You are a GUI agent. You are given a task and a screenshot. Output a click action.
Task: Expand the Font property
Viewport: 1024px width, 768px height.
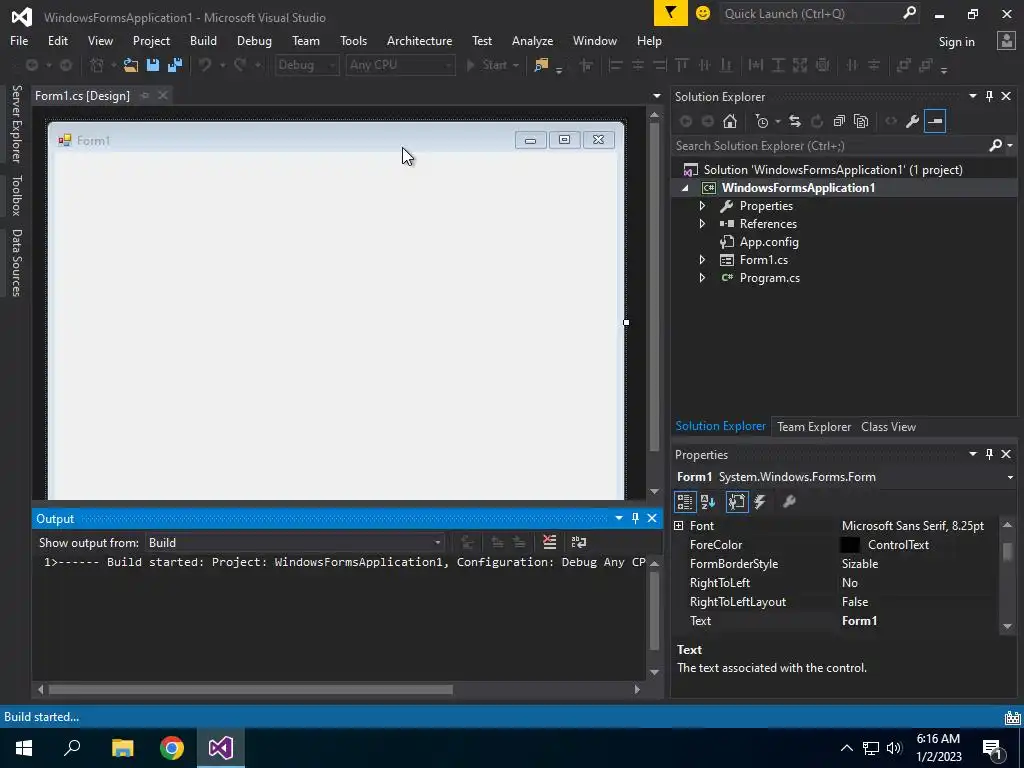coord(679,526)
